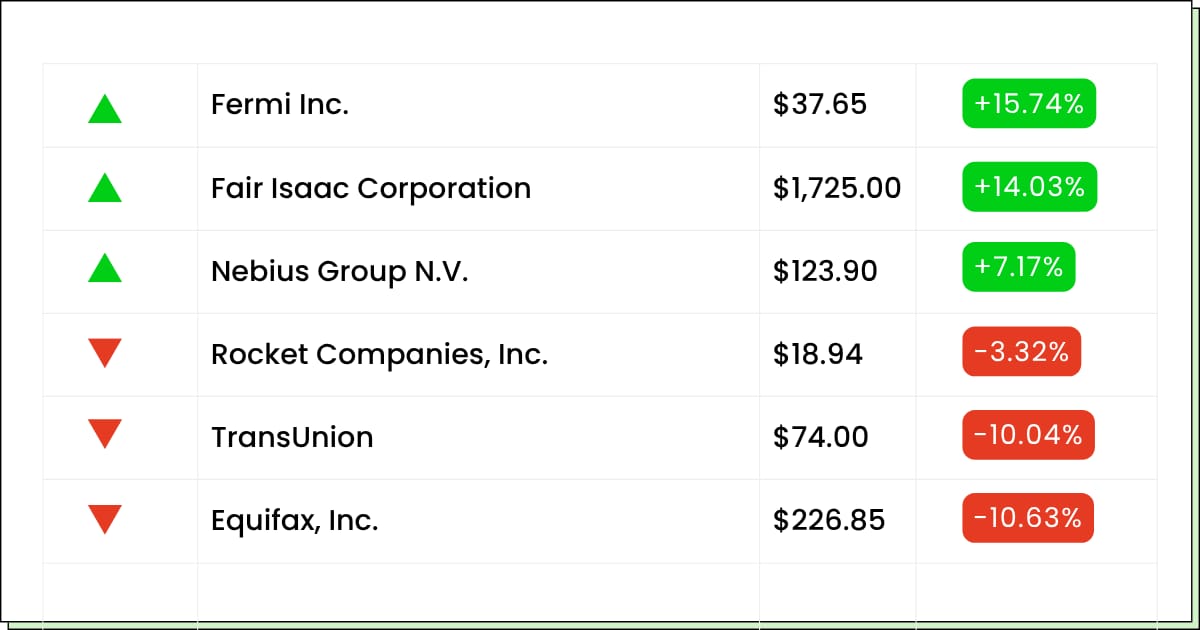Open the Fermi Inc. company name
Viewport: 1200px width, 630px height.
pos(280,104)
